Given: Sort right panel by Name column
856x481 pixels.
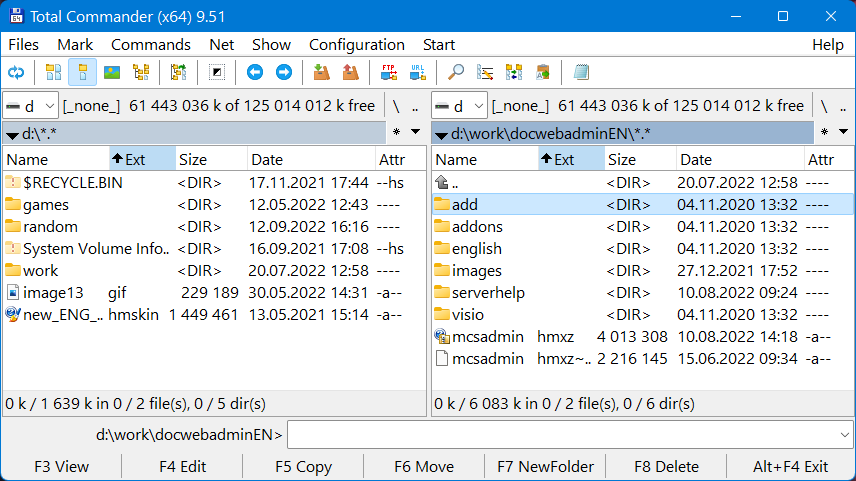Looking at the screenshot, I should (485, 159).
